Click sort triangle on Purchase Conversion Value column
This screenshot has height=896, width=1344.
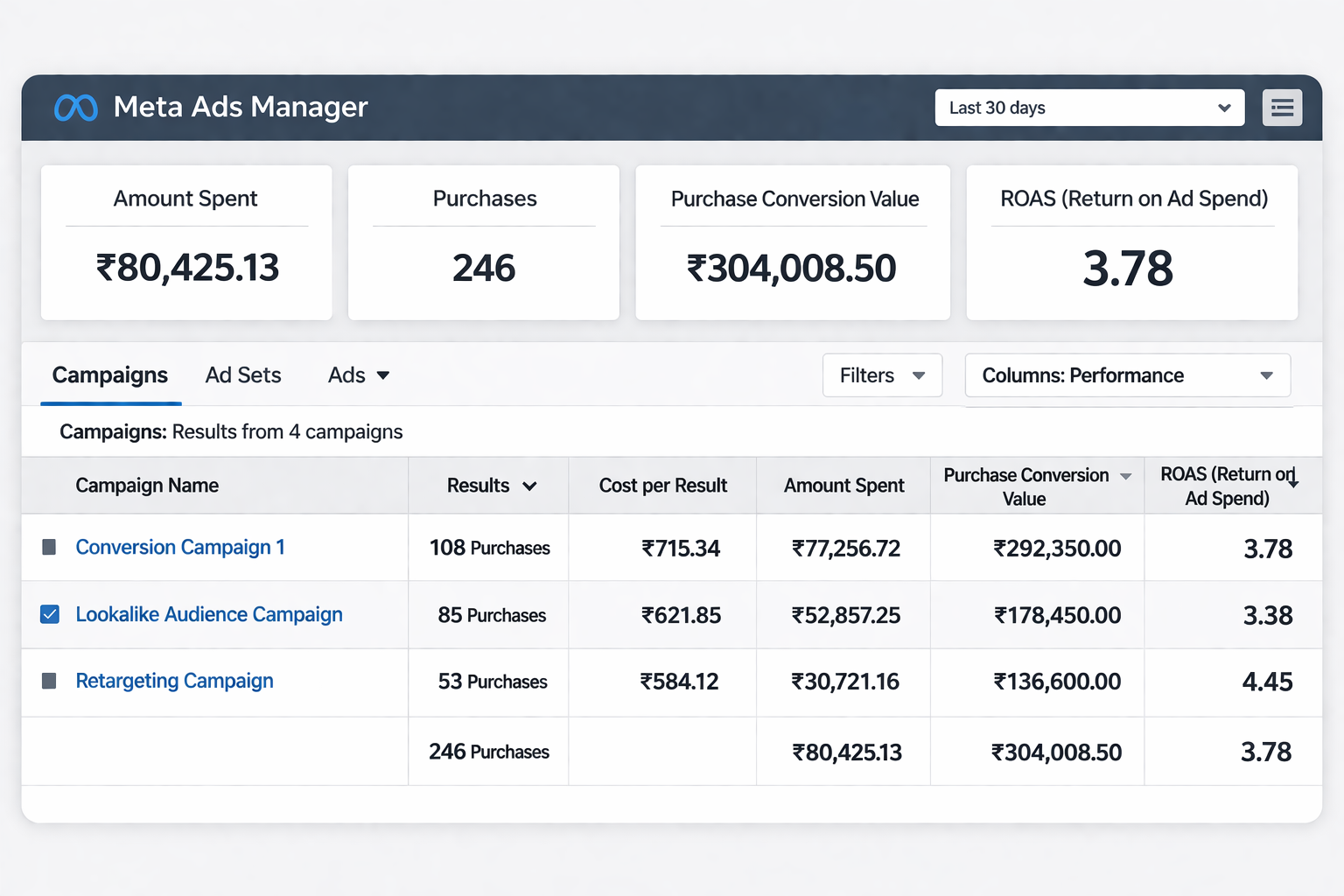[1126, 476]
